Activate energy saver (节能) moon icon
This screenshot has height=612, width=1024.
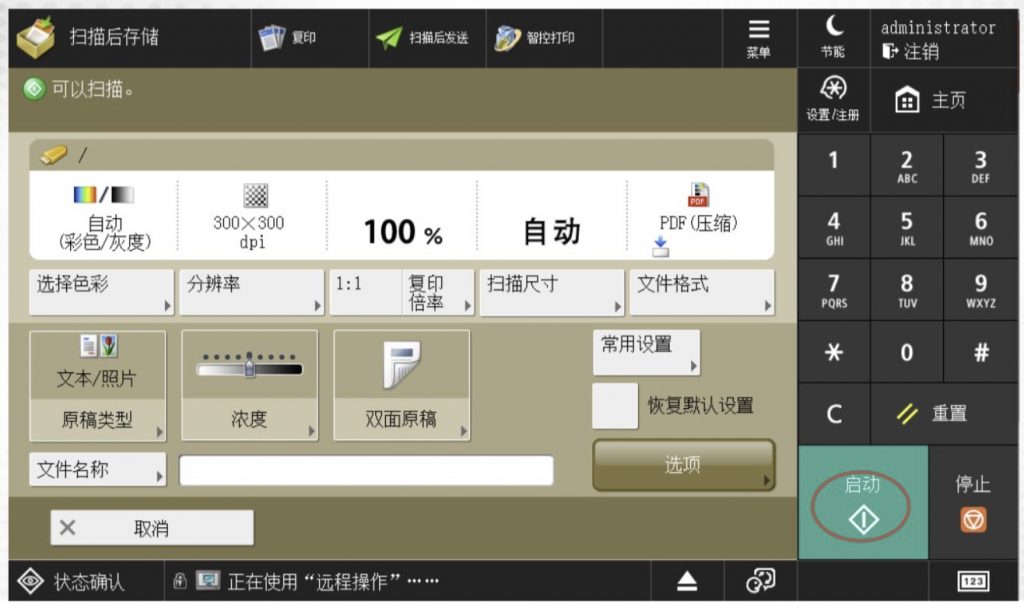[x=833, y=38]
